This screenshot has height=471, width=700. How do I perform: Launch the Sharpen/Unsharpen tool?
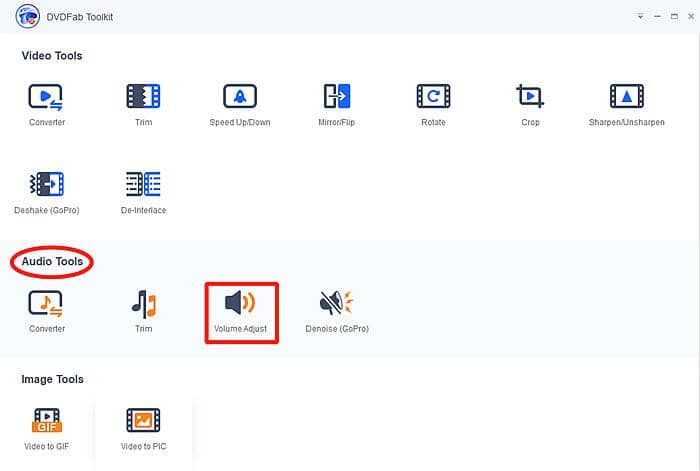[x=627, y=105]
